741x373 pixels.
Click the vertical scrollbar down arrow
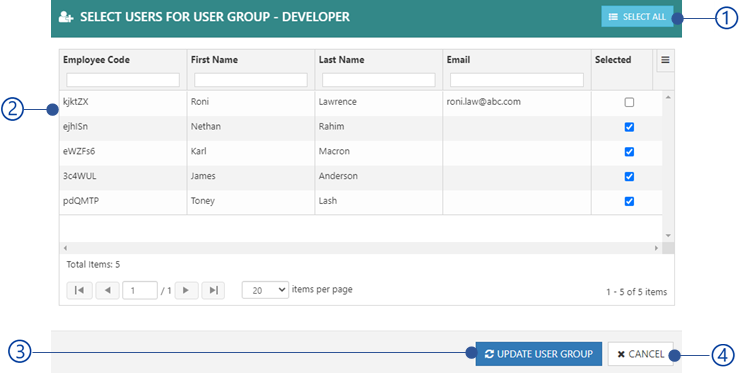pos(668,235)
